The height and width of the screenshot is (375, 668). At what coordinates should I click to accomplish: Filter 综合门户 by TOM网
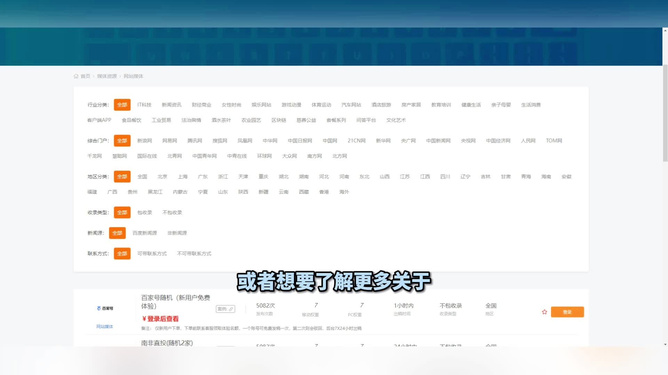pos(554,141)
